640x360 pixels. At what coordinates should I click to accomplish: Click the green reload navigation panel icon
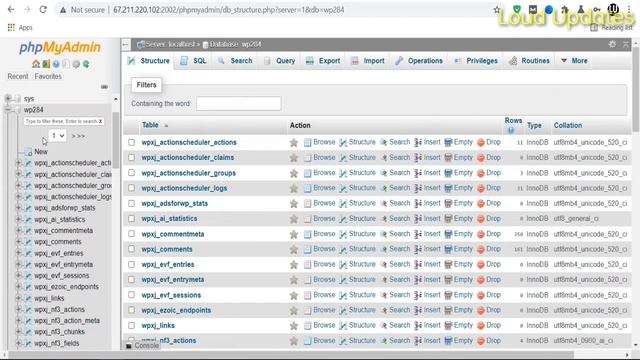[86, 64]
